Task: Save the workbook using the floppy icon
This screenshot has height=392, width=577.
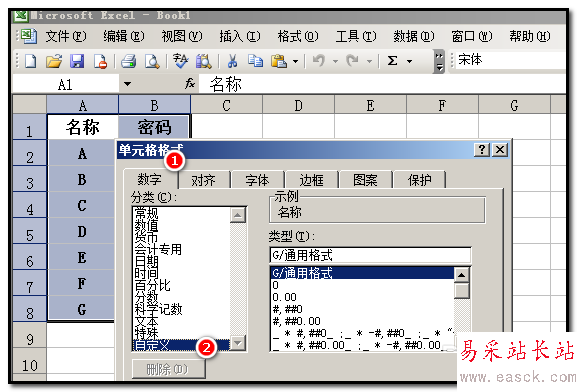Action: pos(77,61)
